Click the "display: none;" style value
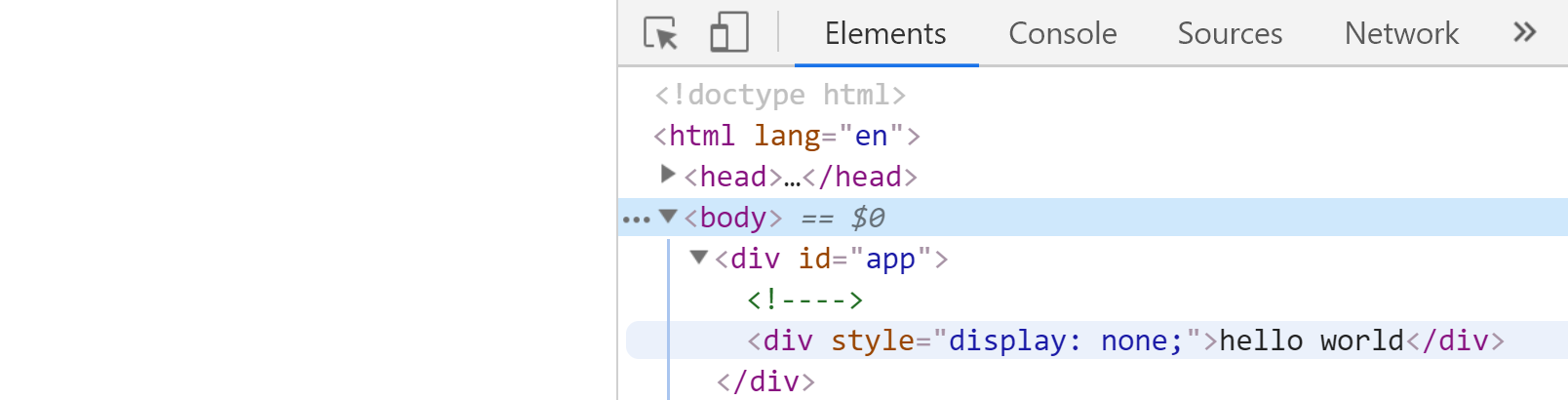The width and height of the screenshot is (1568, 400). coord(1065,340)
